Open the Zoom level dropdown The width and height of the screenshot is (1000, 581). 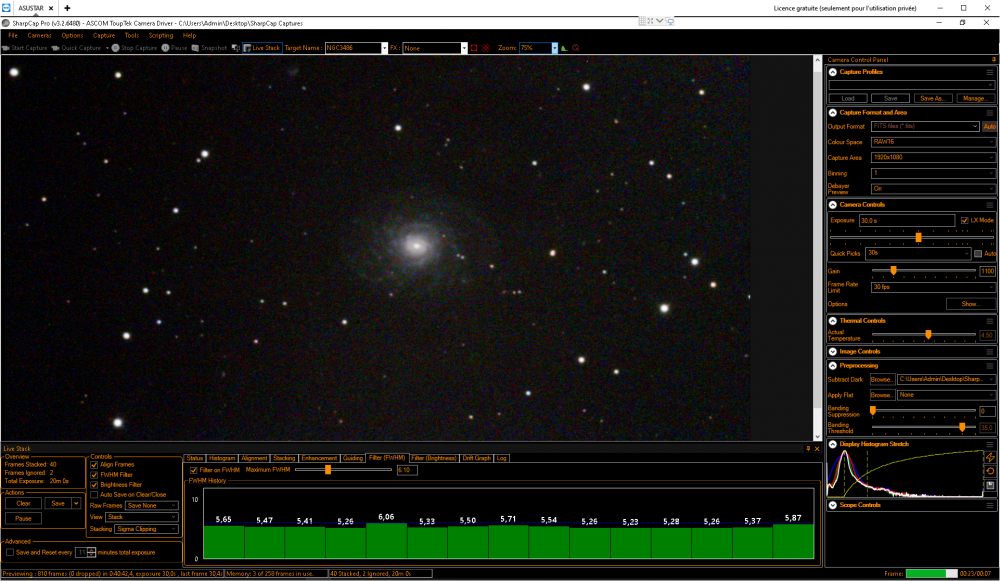(x=554, y=48)
